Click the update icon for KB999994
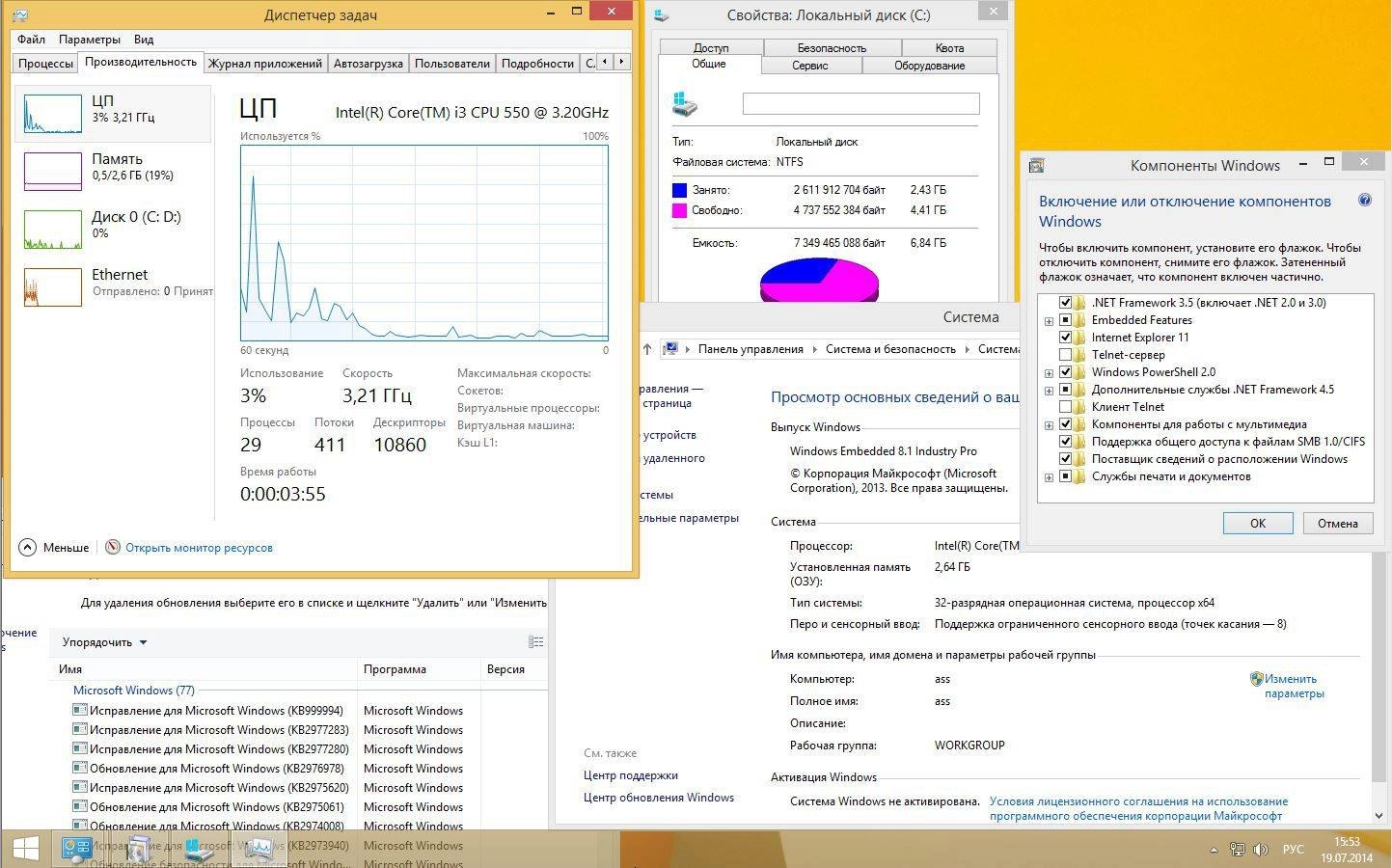1392x868 pixels. [x=80, y=710]
